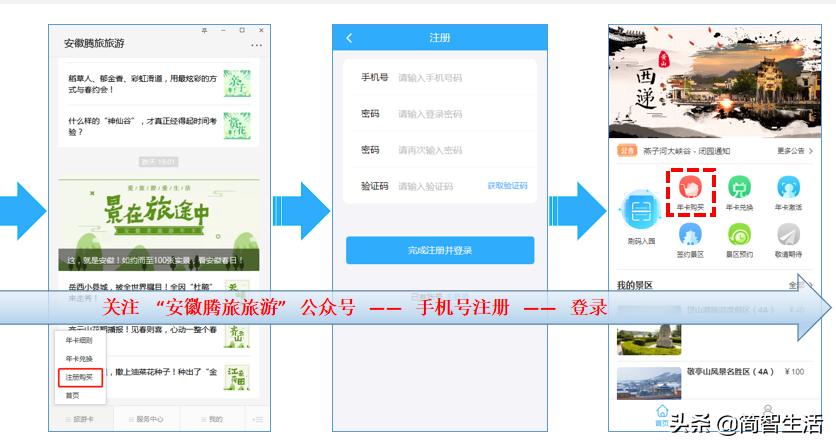This screenshot has height=447, width=836.
Task: Click the 齐云山 article thumbnail
Action: [x=237, y=337]
